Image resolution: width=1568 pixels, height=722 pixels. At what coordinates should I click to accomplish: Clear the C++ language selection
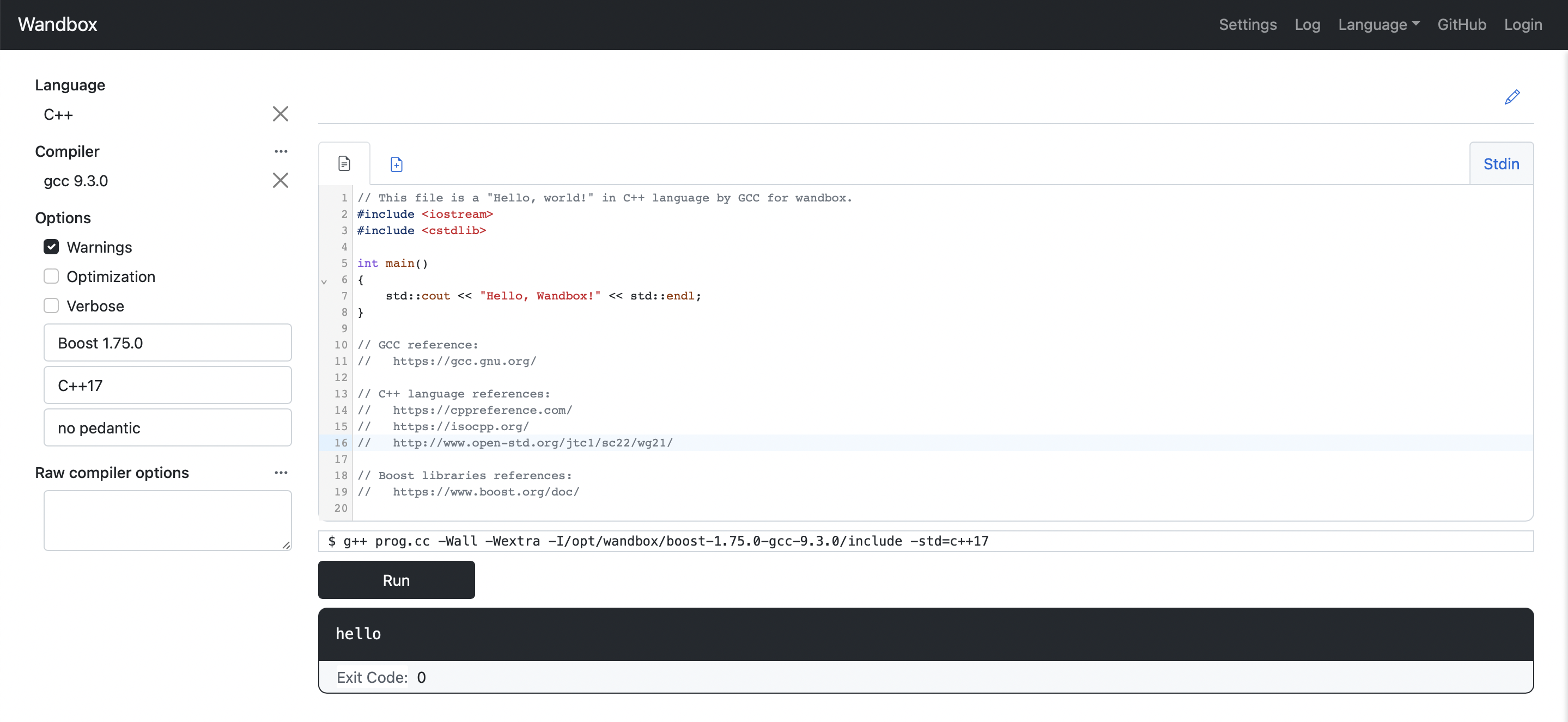pos(280,114)
